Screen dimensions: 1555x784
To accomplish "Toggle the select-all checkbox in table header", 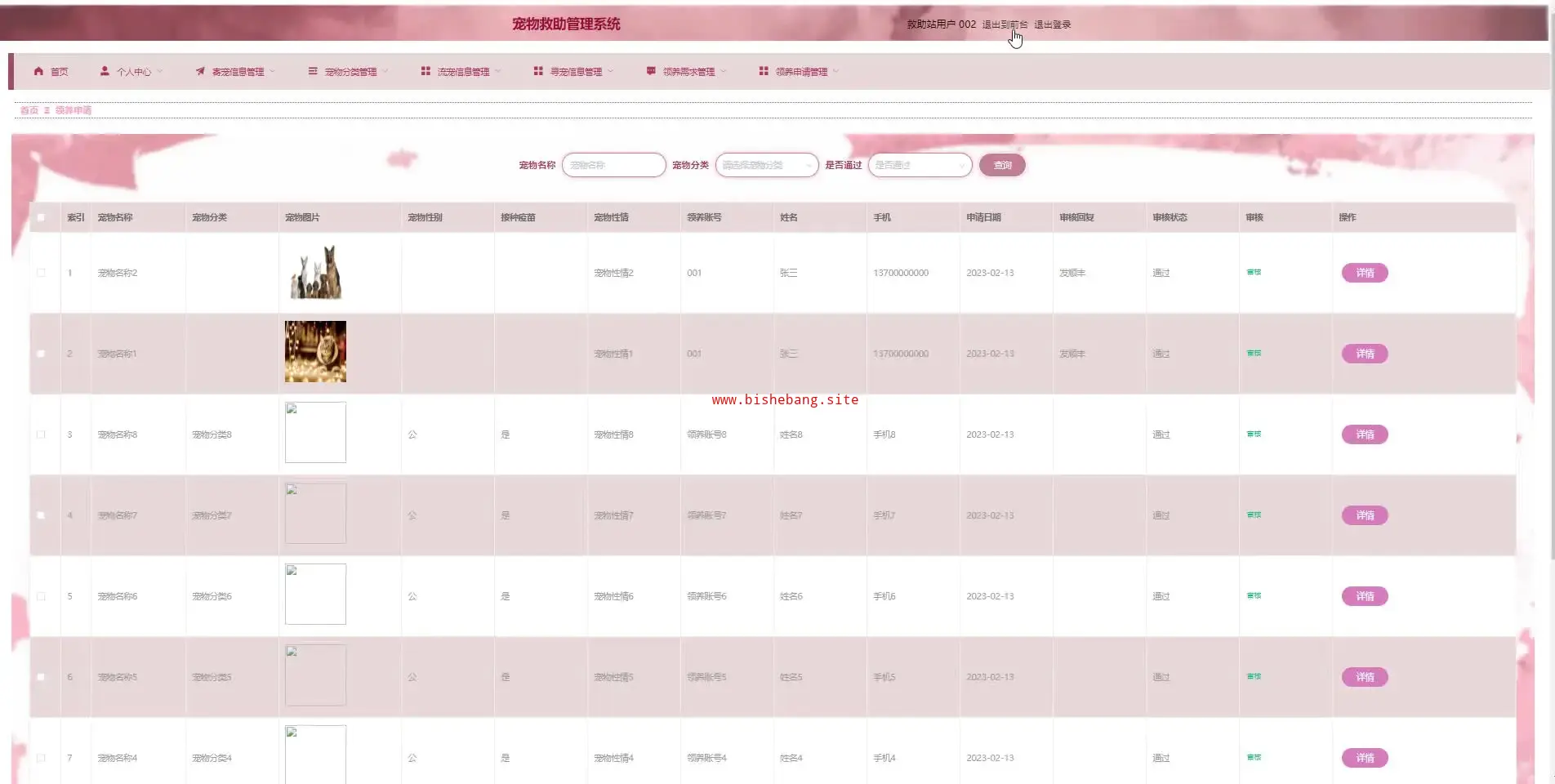I will 41,217.
